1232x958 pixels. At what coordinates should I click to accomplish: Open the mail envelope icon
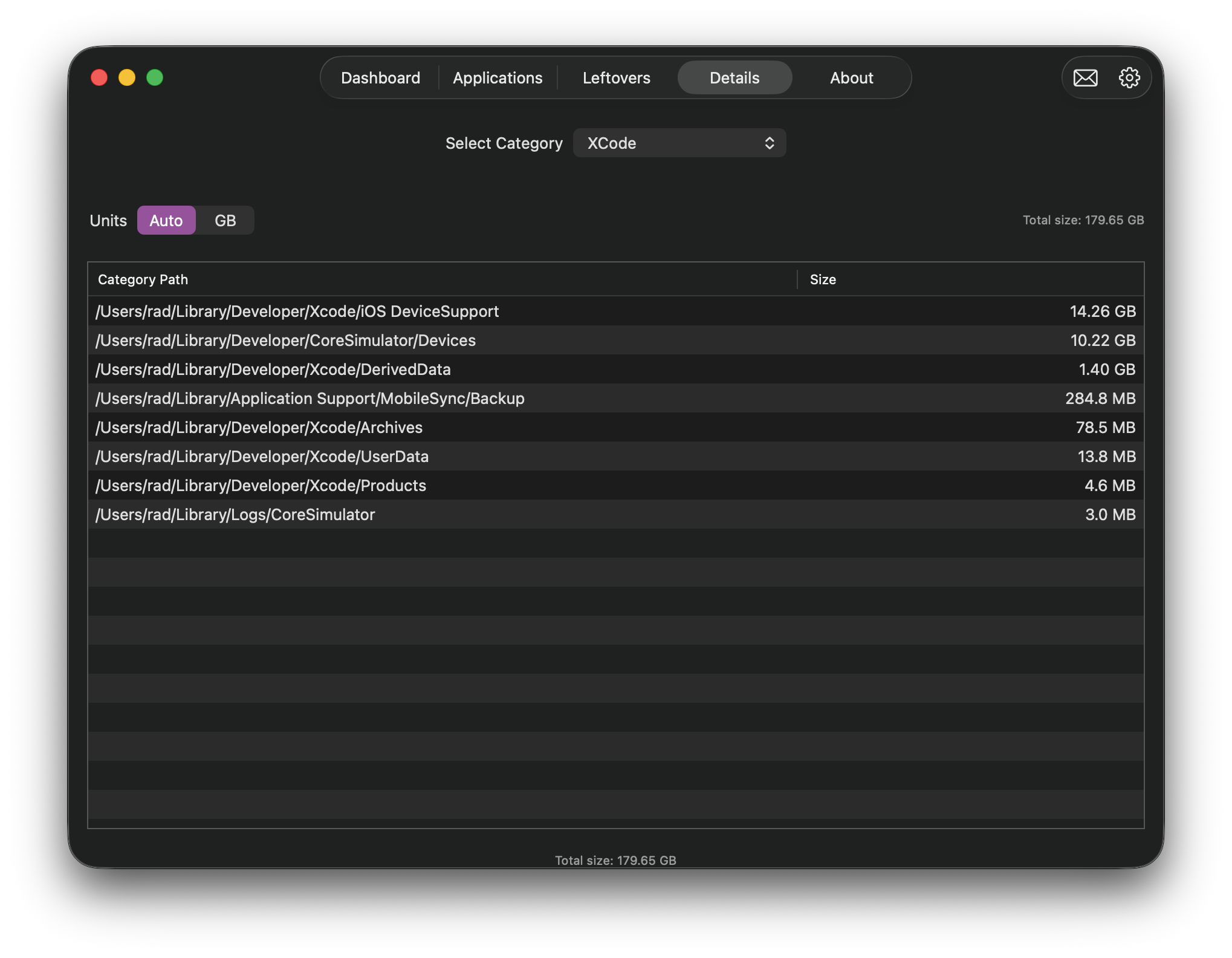[x=1085, y=78]
